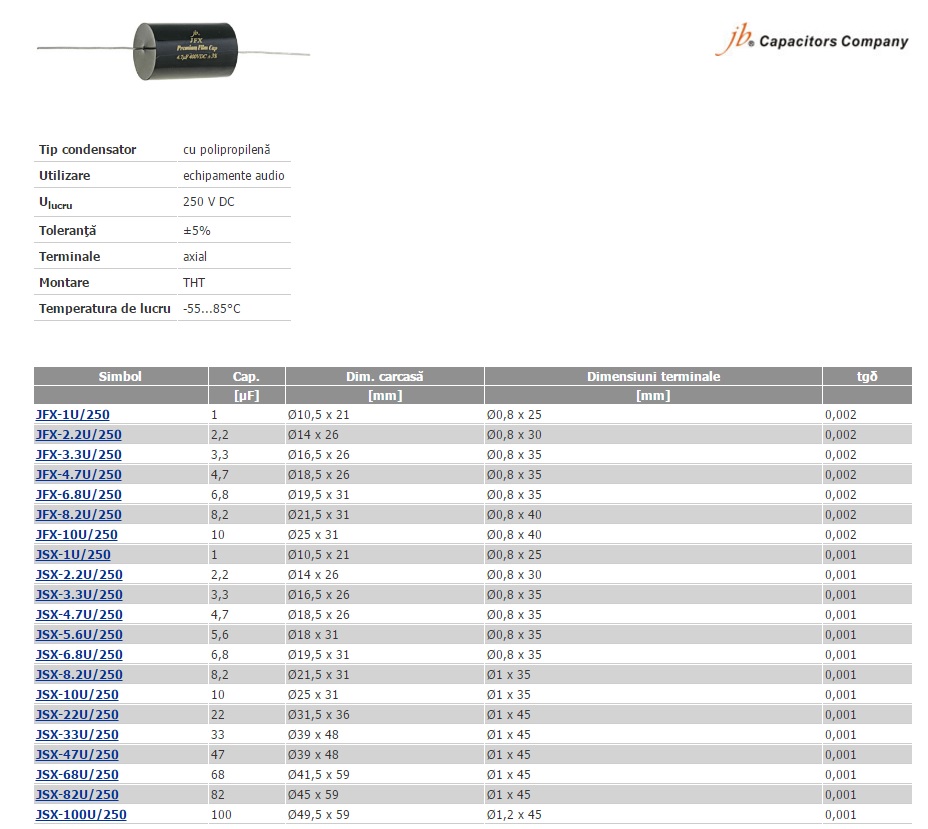This screenshot has width=928, height=829.
Task: Click the Dimensiuni terminale column header
Action: pos(653,377)
